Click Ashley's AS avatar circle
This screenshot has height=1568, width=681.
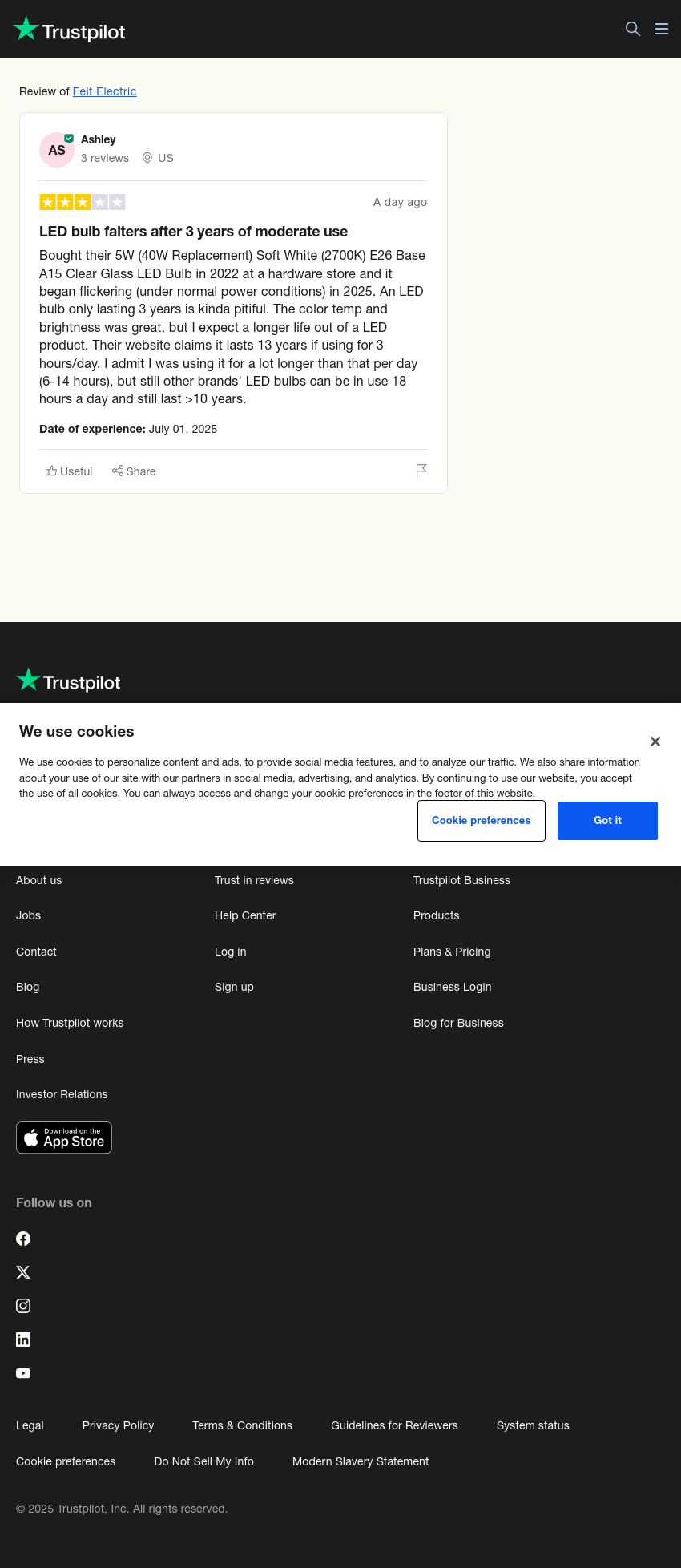[x=57, y=150]
